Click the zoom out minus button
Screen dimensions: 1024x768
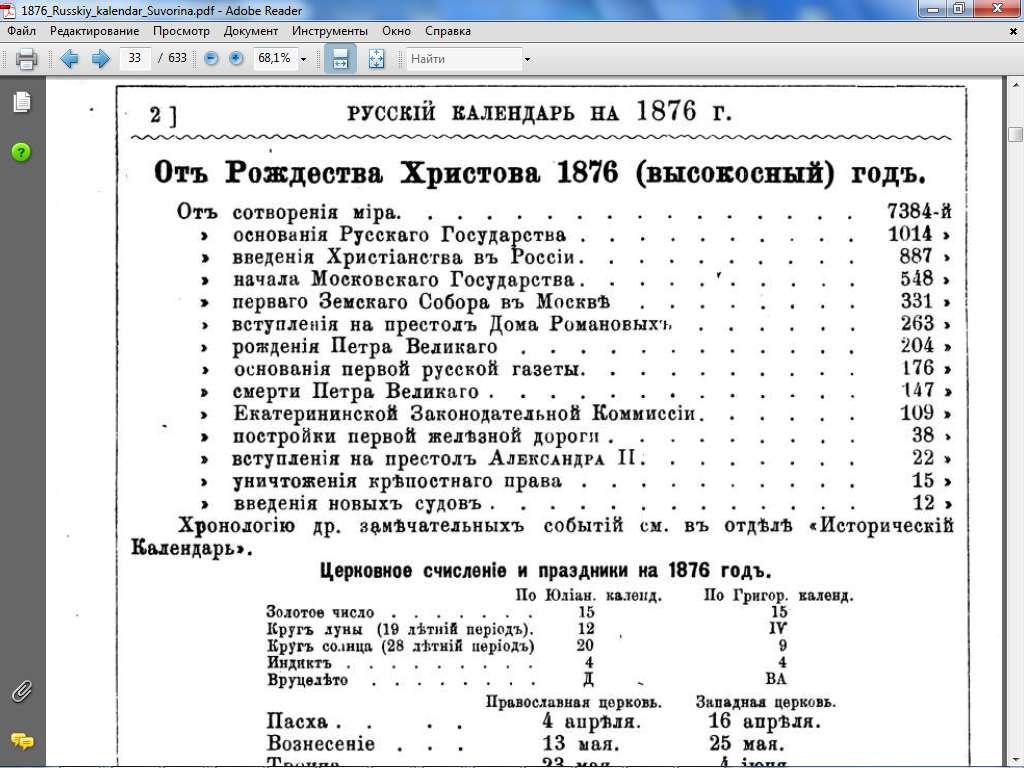pos(211,59)
